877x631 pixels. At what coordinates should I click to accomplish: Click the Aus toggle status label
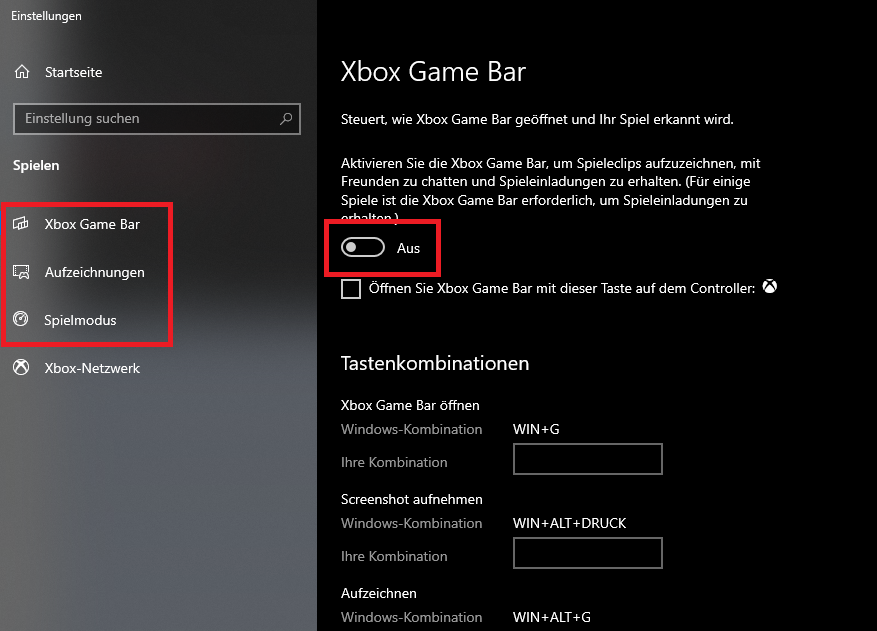[x=408, y=248]
